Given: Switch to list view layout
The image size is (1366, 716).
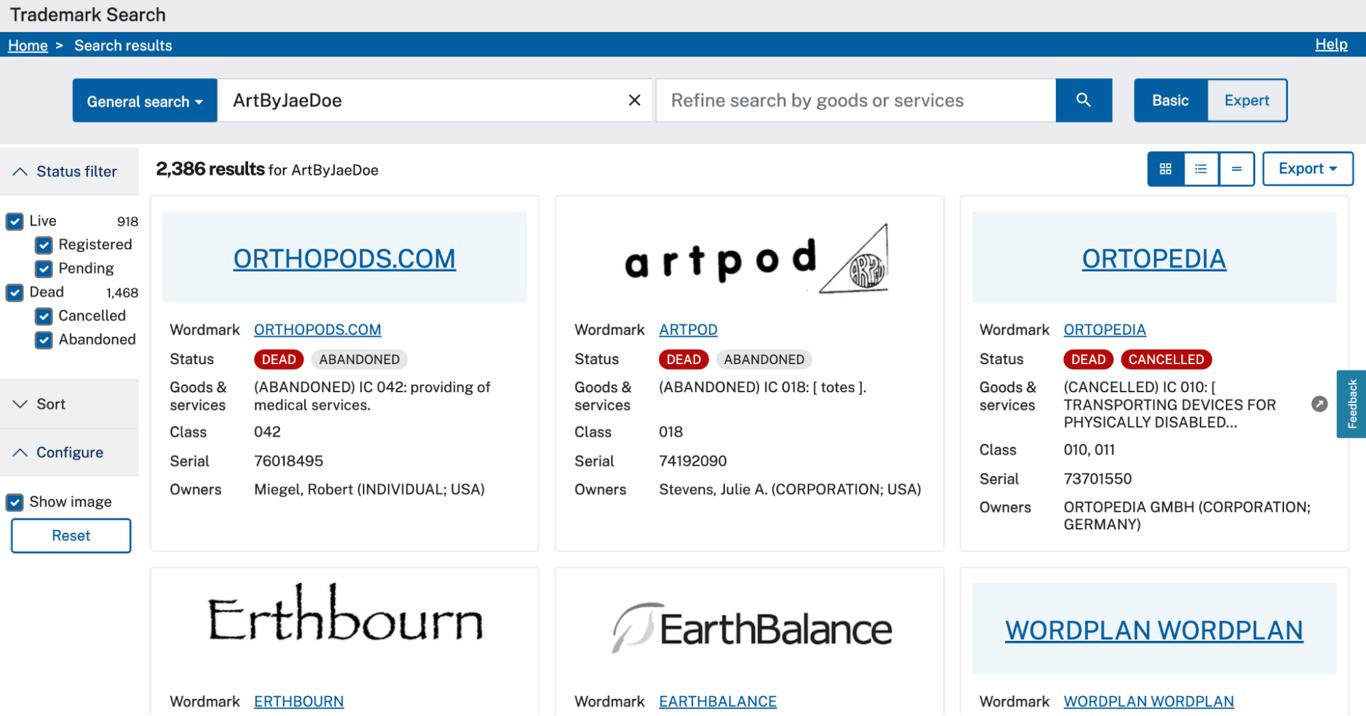Looking at the screenshot, I should click(1201, 169).
